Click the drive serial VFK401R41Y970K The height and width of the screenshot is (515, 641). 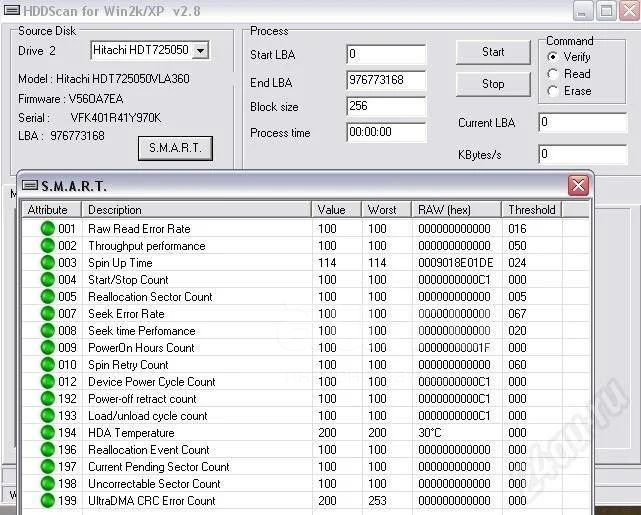coord(116,118)
